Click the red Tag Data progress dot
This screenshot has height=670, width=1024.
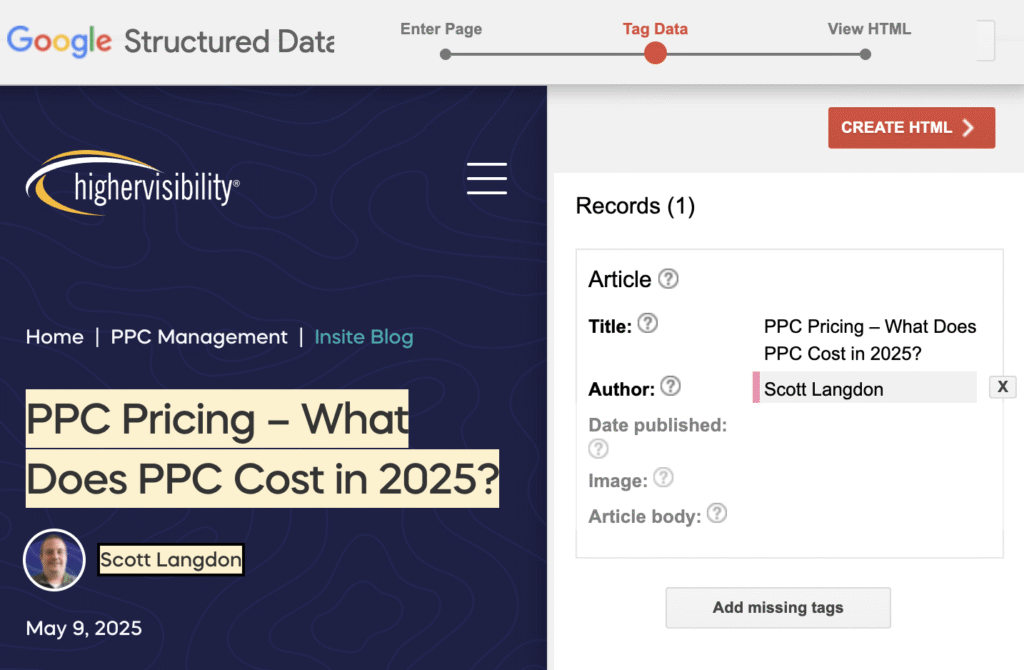click(x=655, y=54)
